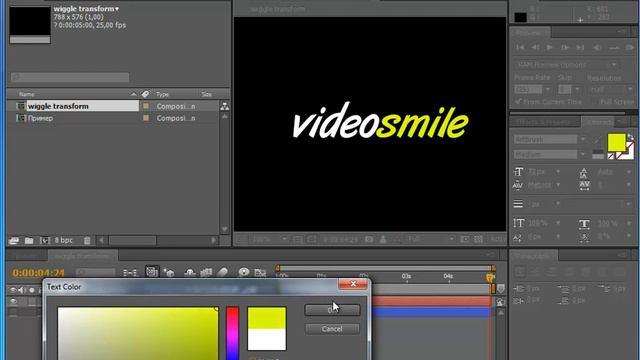Toggle preview audio mute icon
This screenshot has height=360, width=640.
[x=597, y=48]
